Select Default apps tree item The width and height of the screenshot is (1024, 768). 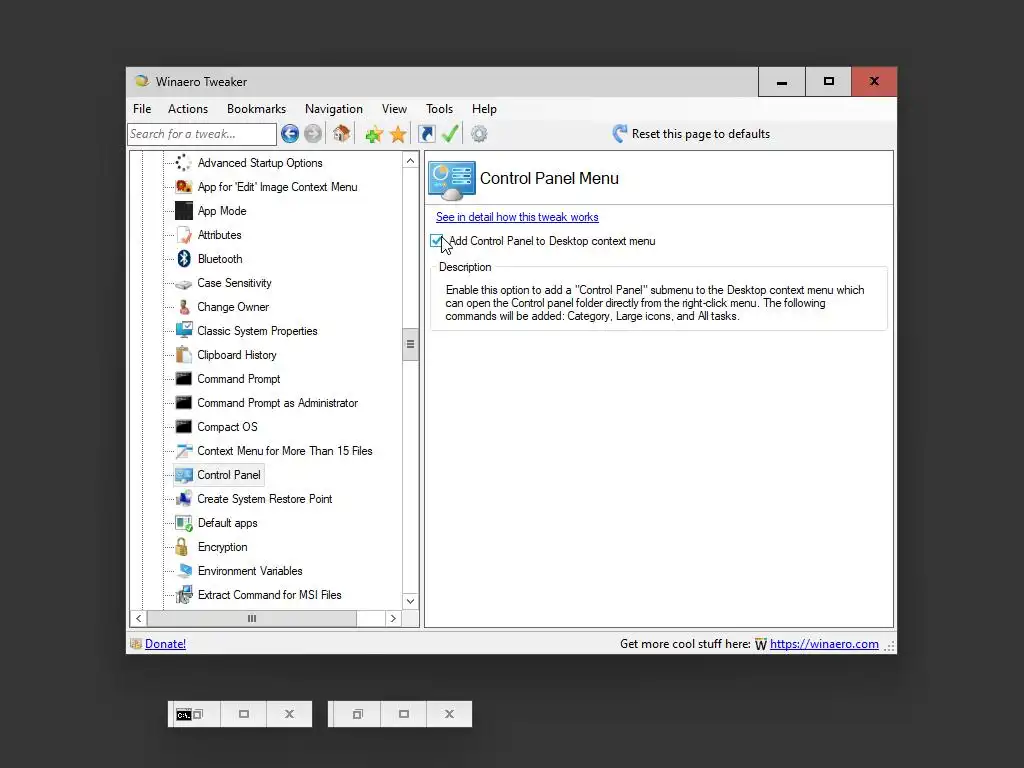pos(227,523)
